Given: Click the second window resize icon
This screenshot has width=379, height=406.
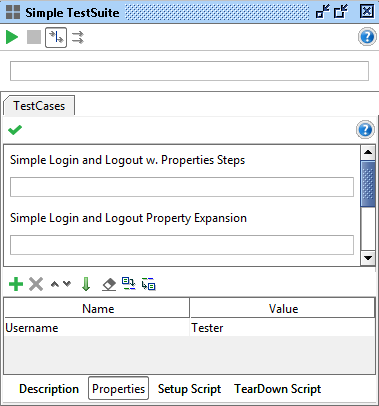Looking at the screenshot, I should pyautogui.click(x=341, y=11).
